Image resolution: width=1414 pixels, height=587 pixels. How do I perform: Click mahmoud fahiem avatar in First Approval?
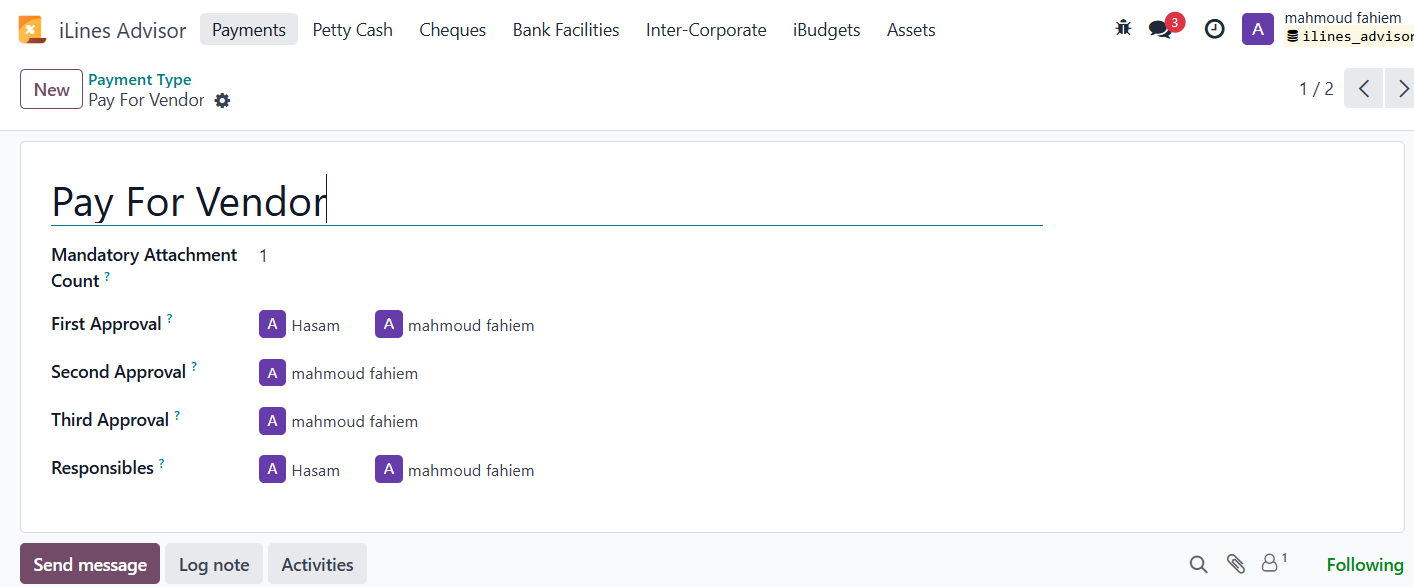[389, 325]
